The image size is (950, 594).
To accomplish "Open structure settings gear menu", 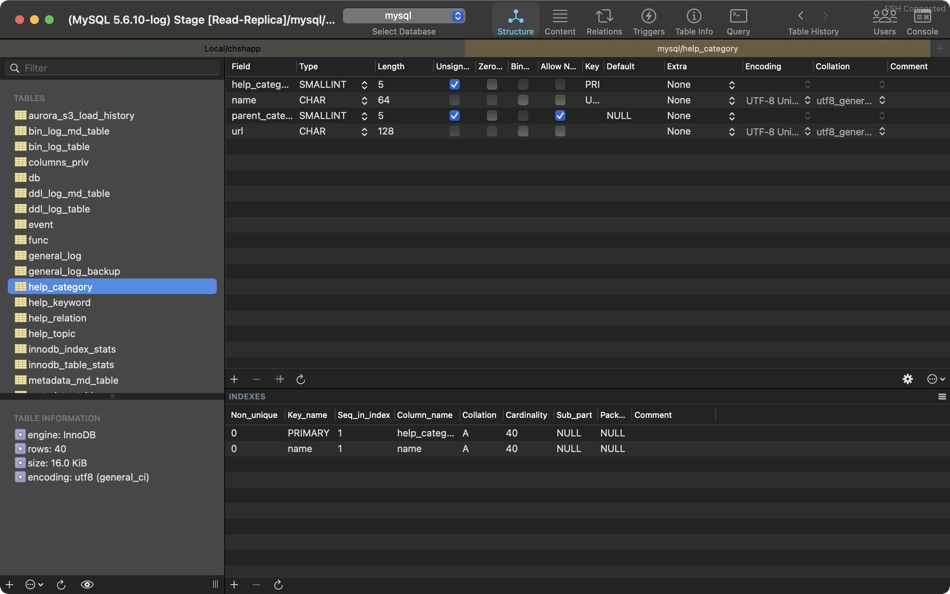I will click(x=908, y=379).
